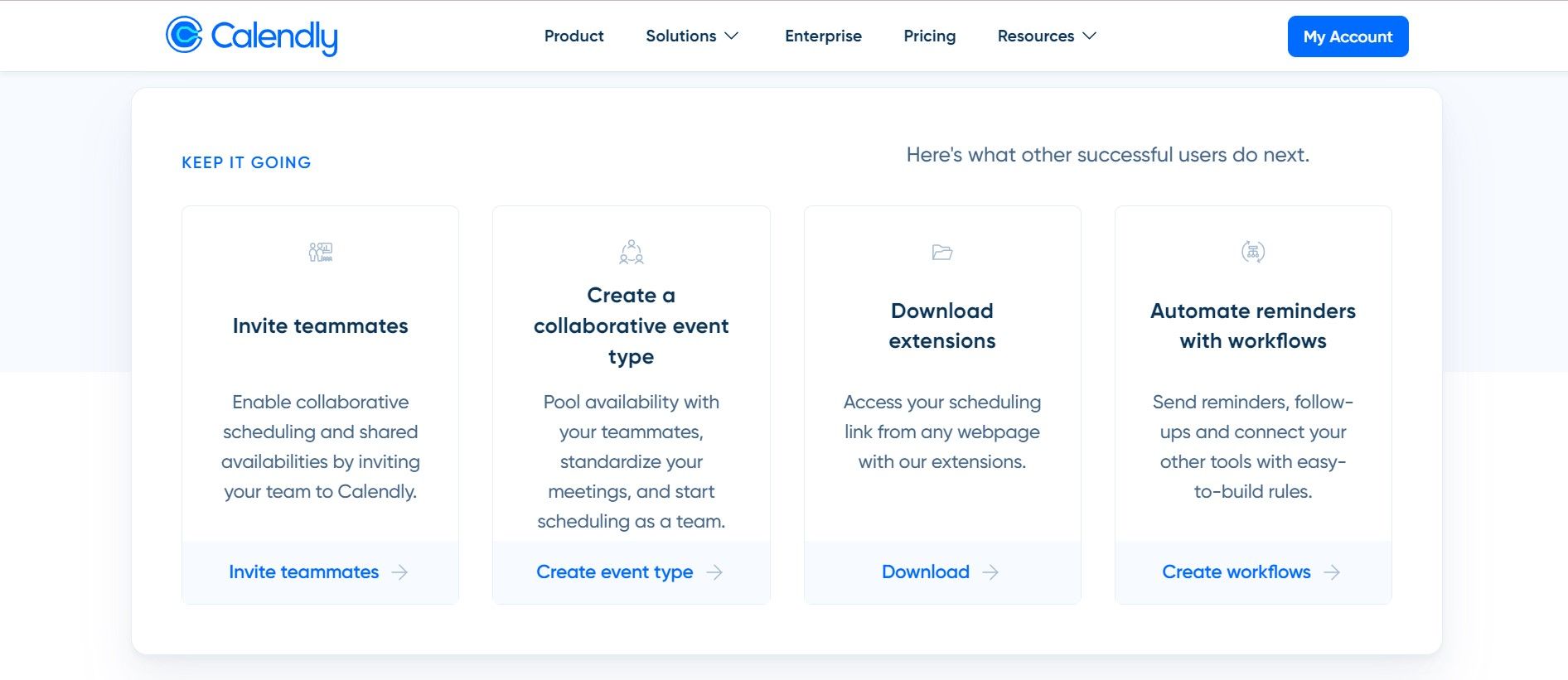Click the Download link
Screen dimensions: 1568x680
(x=926, y=572)
